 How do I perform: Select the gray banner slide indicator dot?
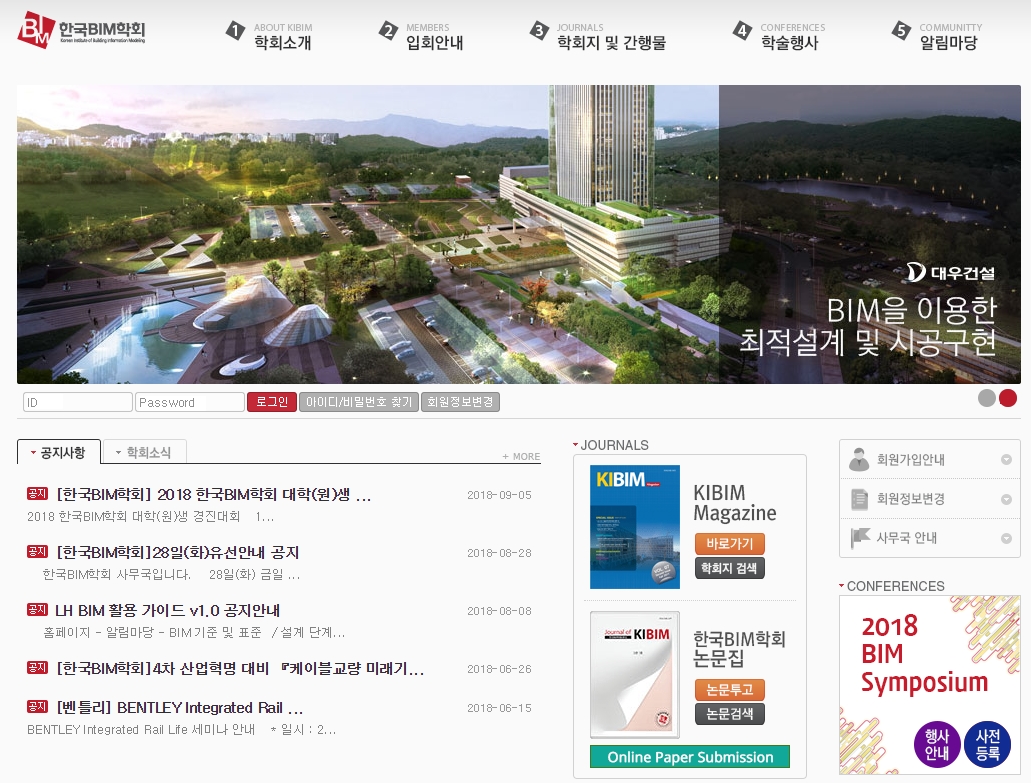point(987,398)
